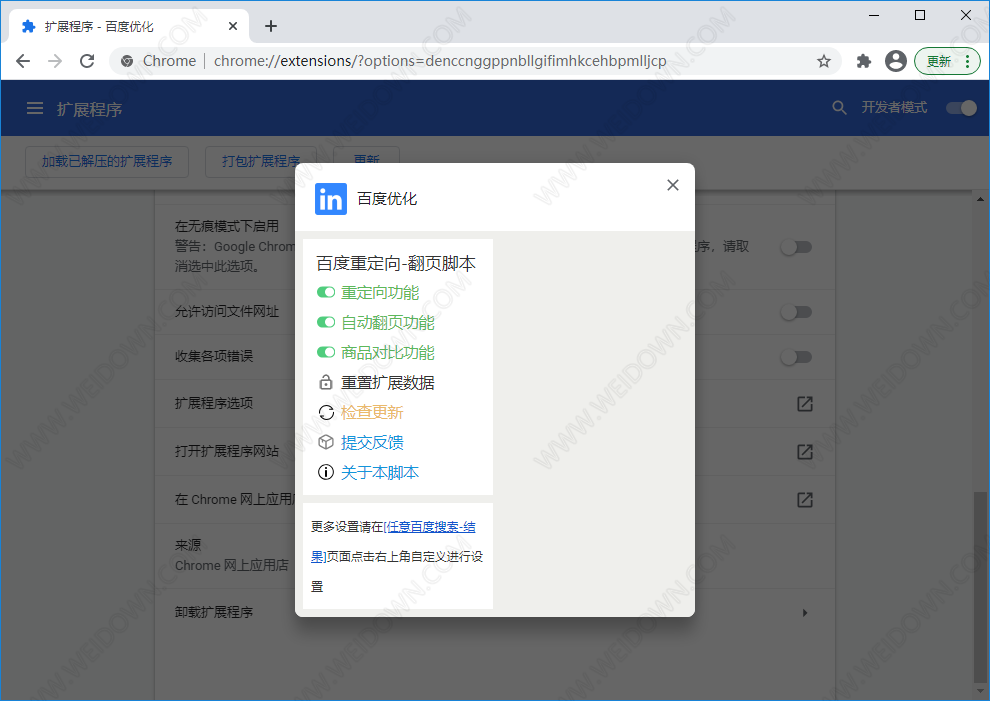Click the search extensions magnifier icon
990x701 pixels.
tap(838, 108)
